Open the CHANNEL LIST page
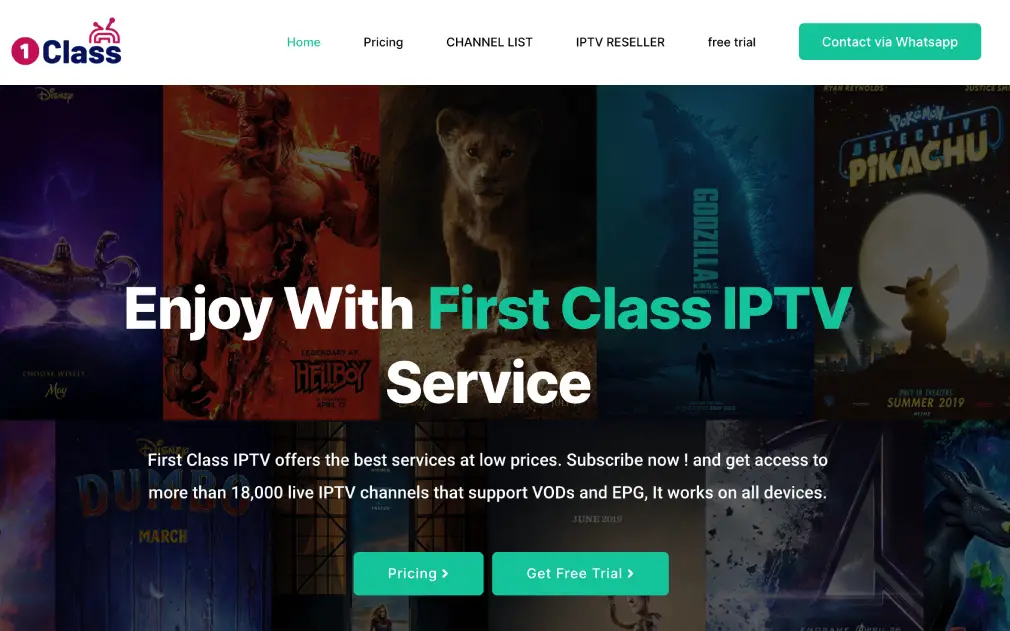Image resolution: width=1010 pixels, height=631 pixels. tap(490, 42)
